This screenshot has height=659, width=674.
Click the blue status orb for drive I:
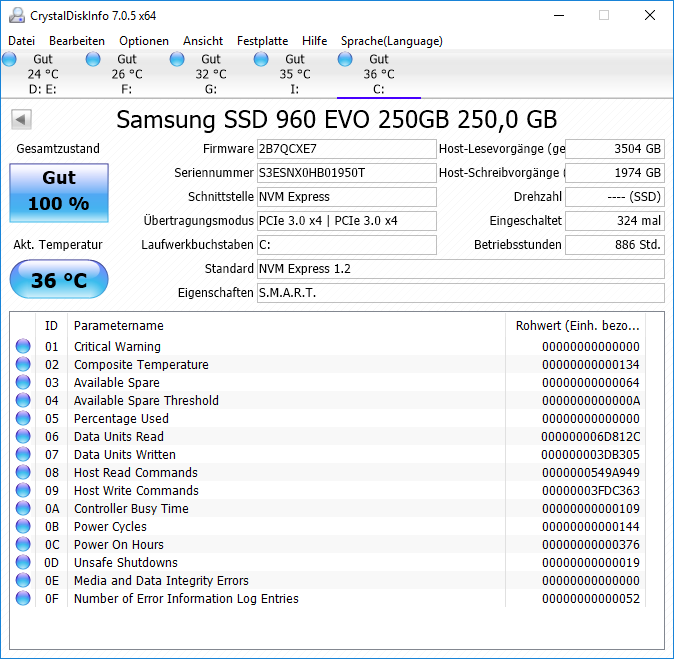point(261,59)
